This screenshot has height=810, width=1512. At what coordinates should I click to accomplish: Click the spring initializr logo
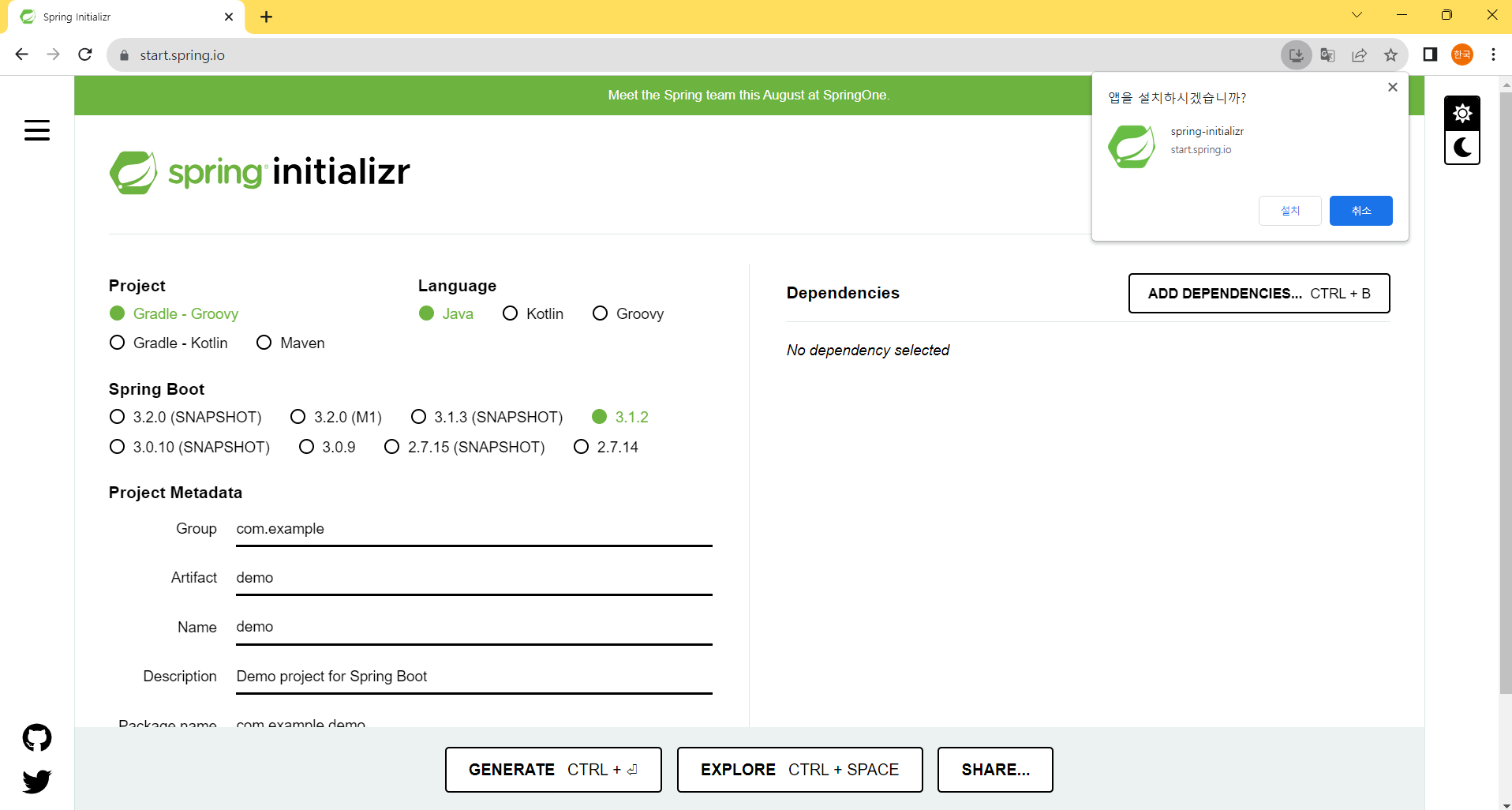click(260, 172)
